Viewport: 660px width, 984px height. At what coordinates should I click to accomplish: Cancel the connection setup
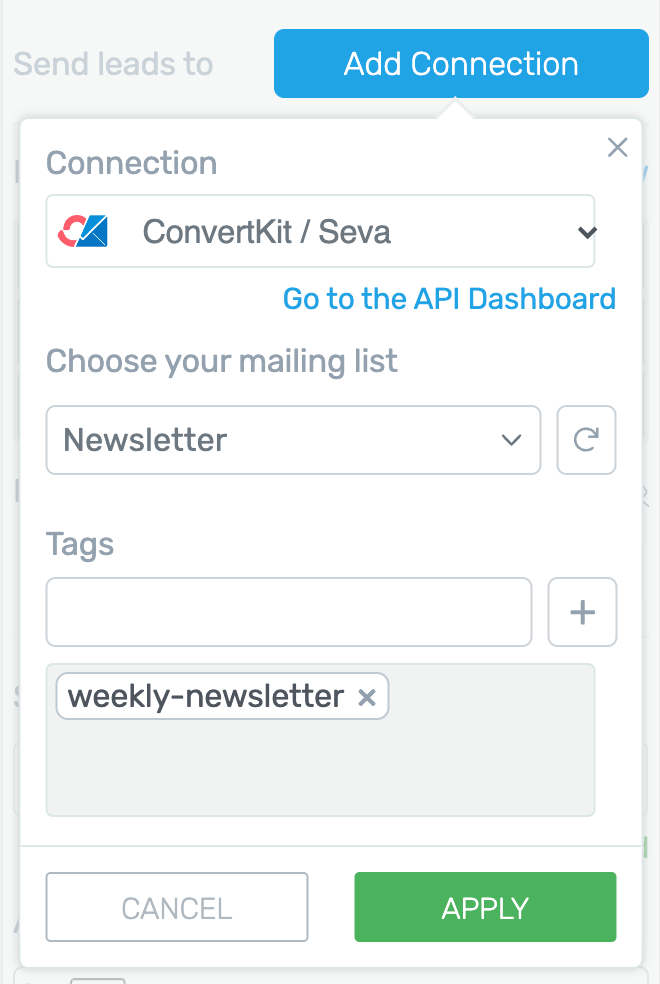point(177,908)
